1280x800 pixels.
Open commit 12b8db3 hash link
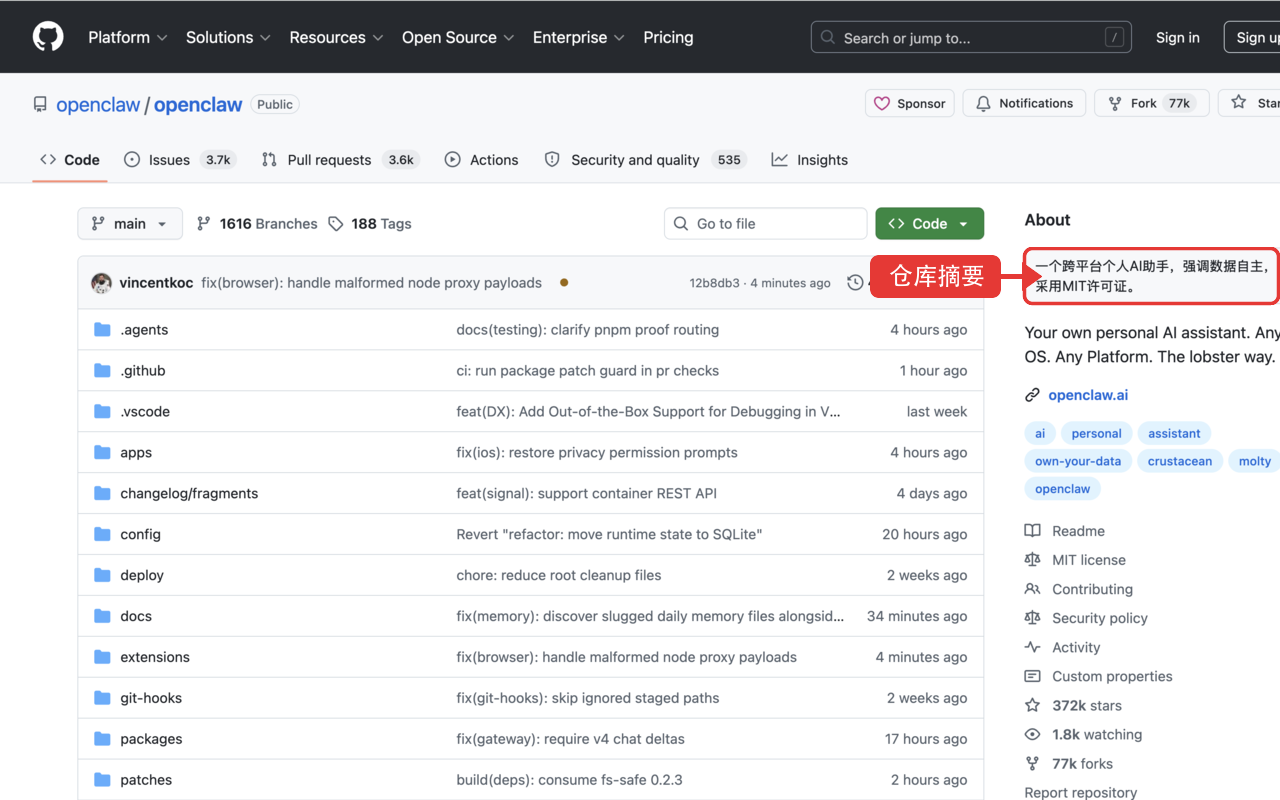point(715,283)
